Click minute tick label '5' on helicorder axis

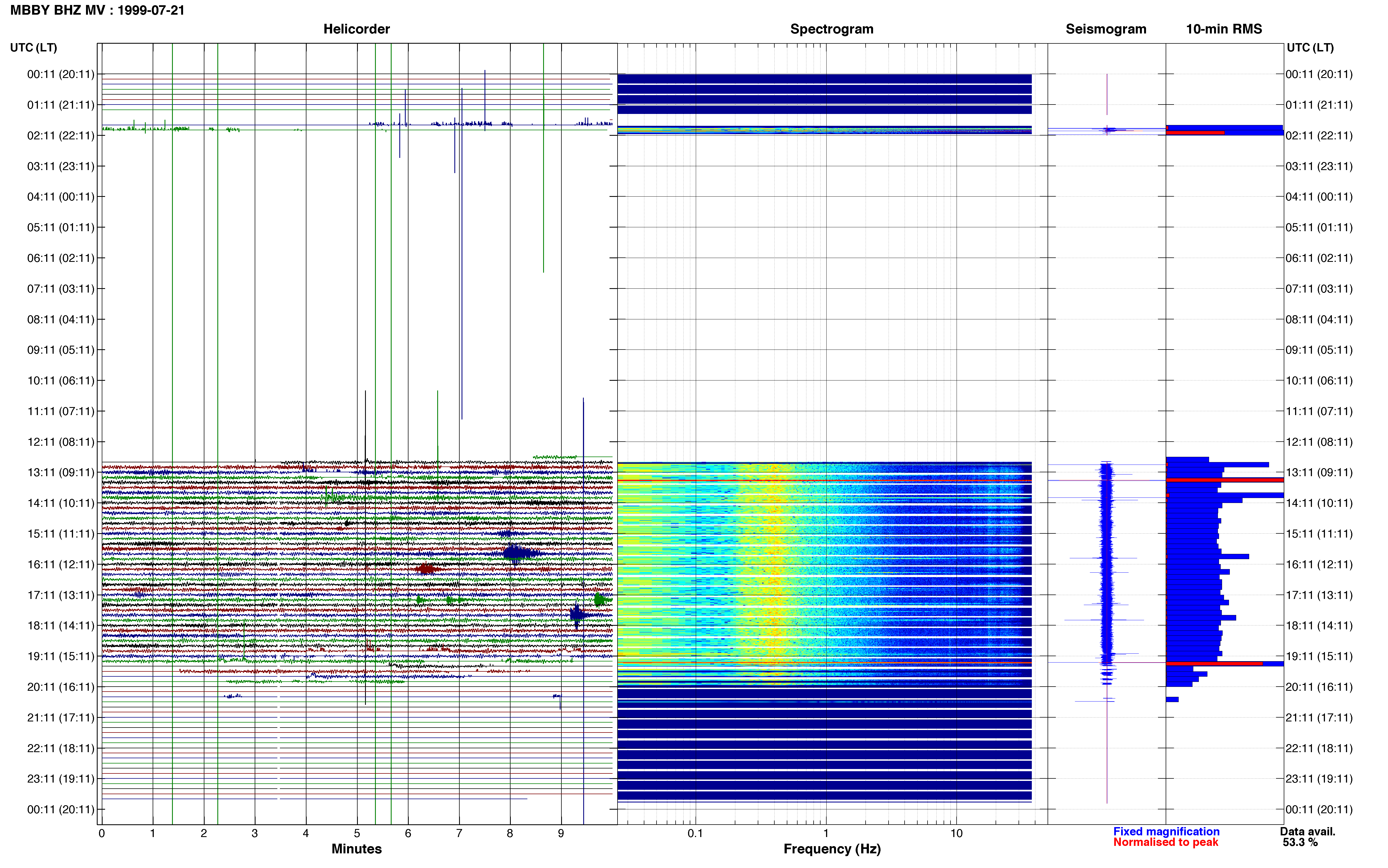[x=357, y=833]
